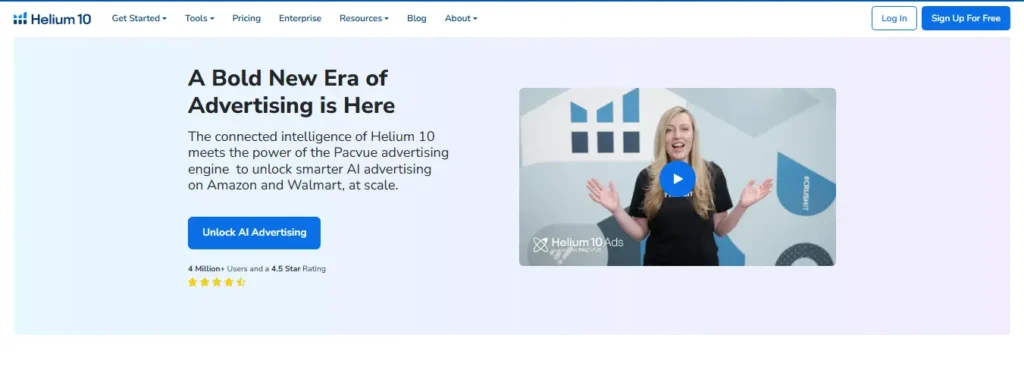Screen dimensions: 1024x388
Task: Expand the Resources dropdown menu
Action: point(364,18)
